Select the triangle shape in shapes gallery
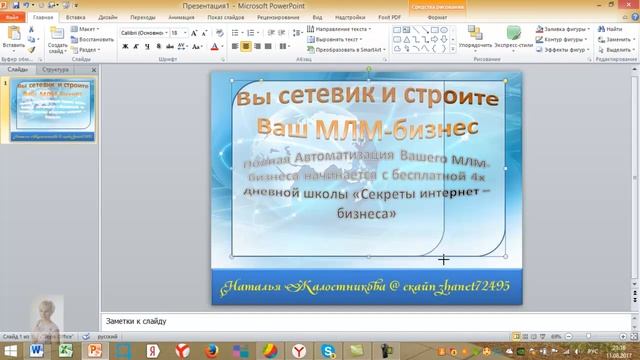Viewport: 640px width, 360px height. tap(407, 40)
